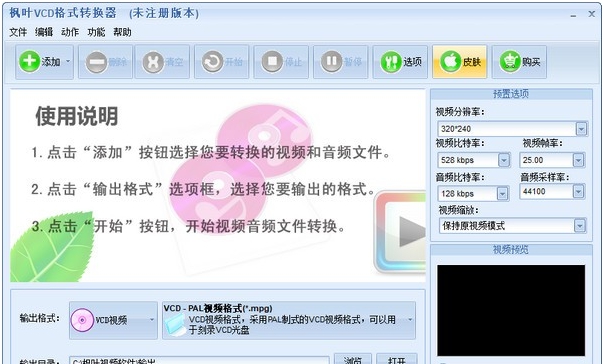Open the 功能 menu
Image resolution: width=604 pixels, height=364 pixels.
[96, 32]
